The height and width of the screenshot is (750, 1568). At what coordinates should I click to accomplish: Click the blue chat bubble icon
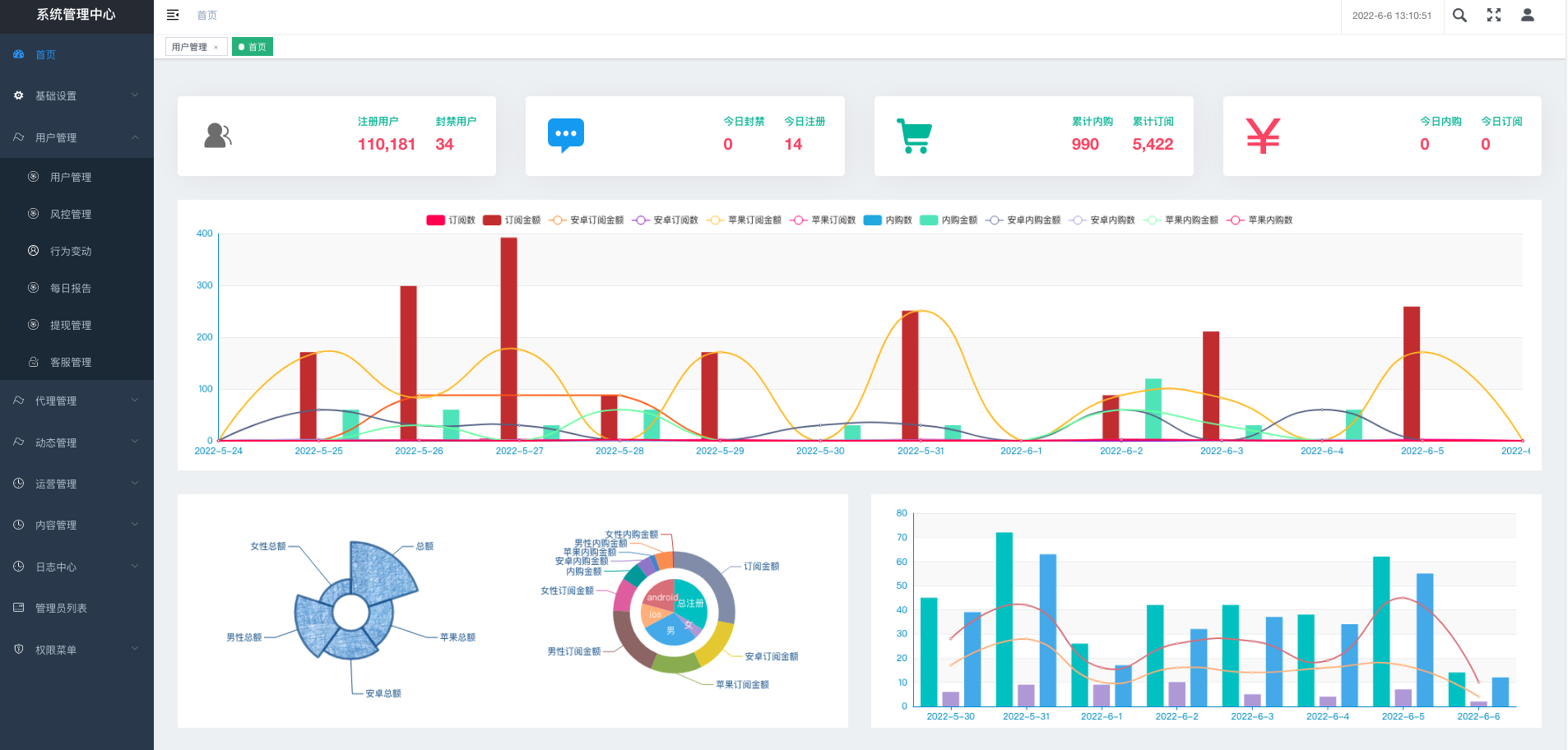(x=566, y=136)
